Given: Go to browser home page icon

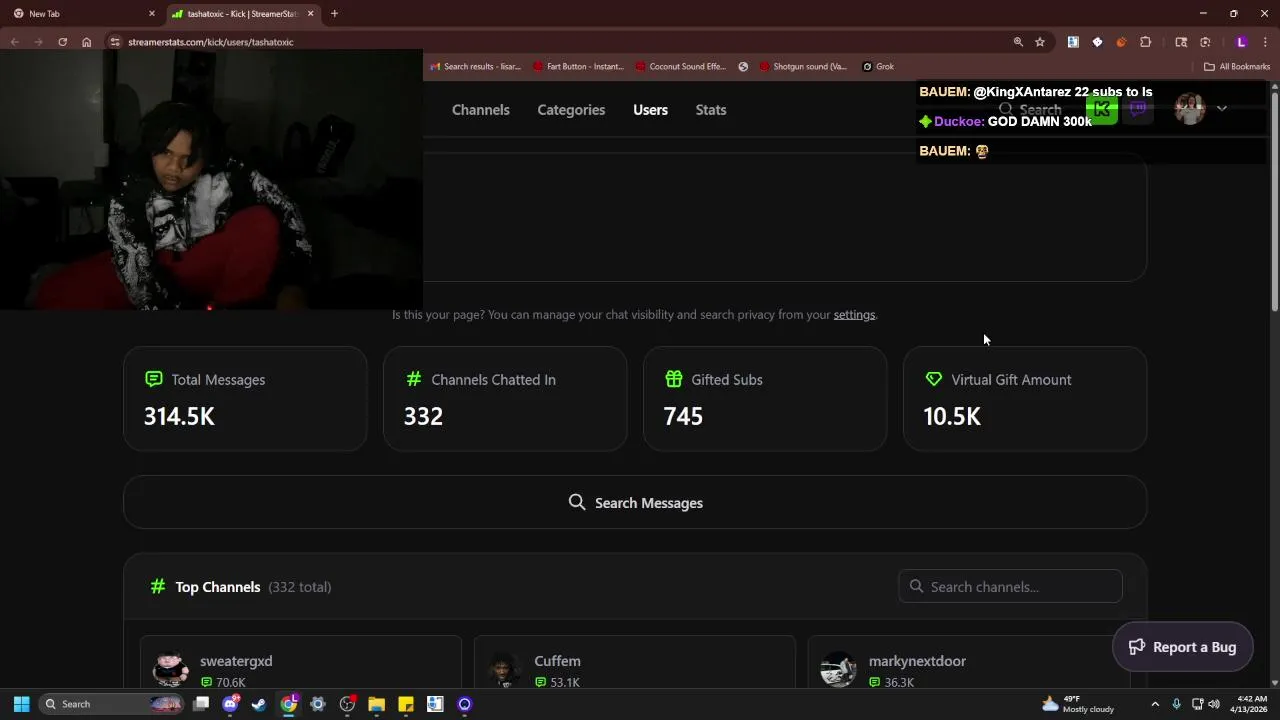Looking at the screenshot, I should pos(87,42).
